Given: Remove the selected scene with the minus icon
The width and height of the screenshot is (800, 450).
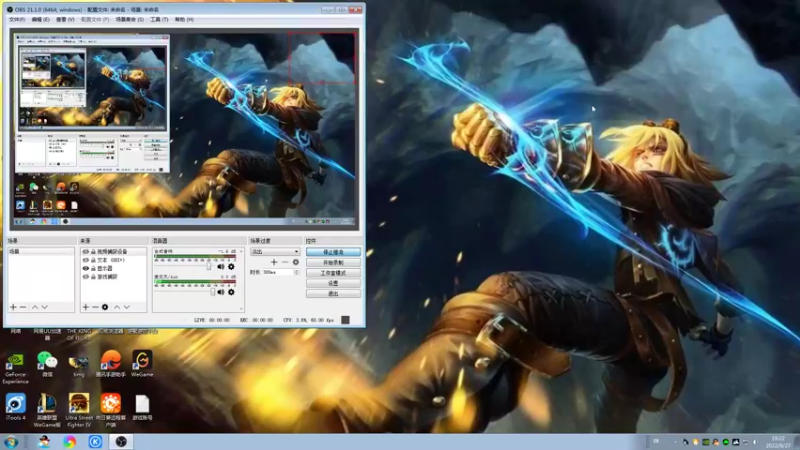Looking at the screenshot, I should (23, 307).
